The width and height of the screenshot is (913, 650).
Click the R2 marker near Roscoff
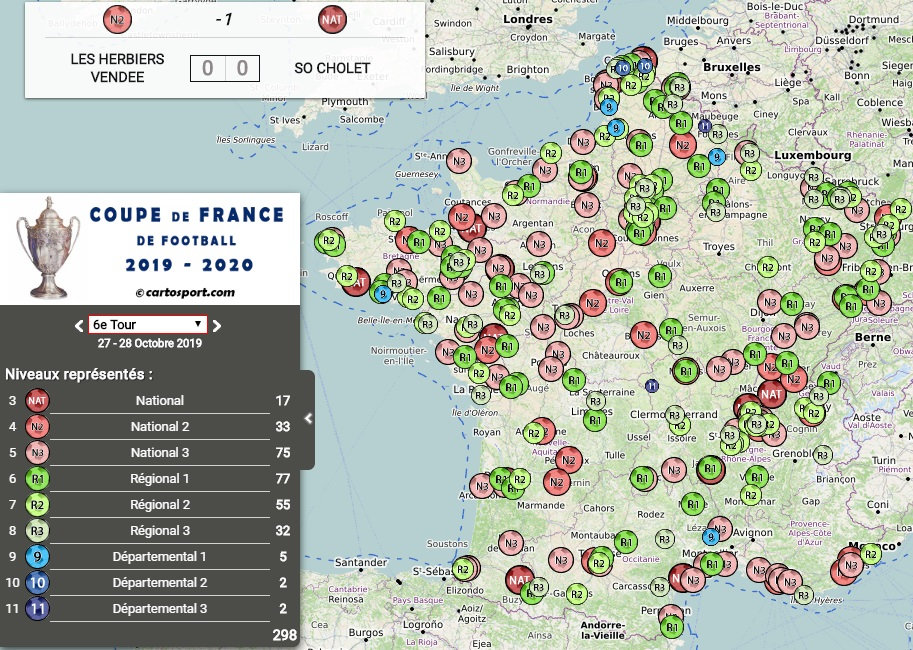(x=329, y=241)
